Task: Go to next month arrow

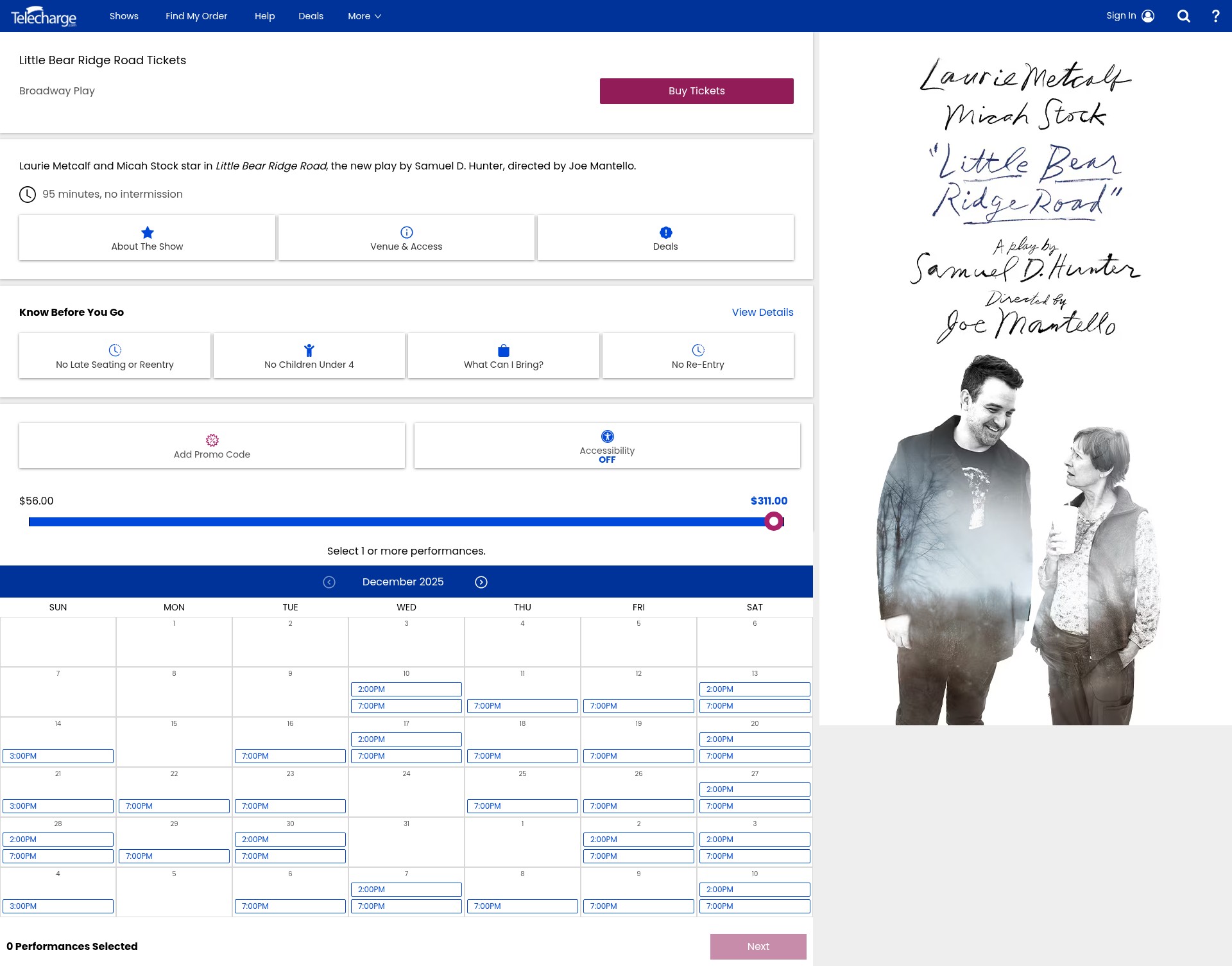Action: [x=481, y=582]
